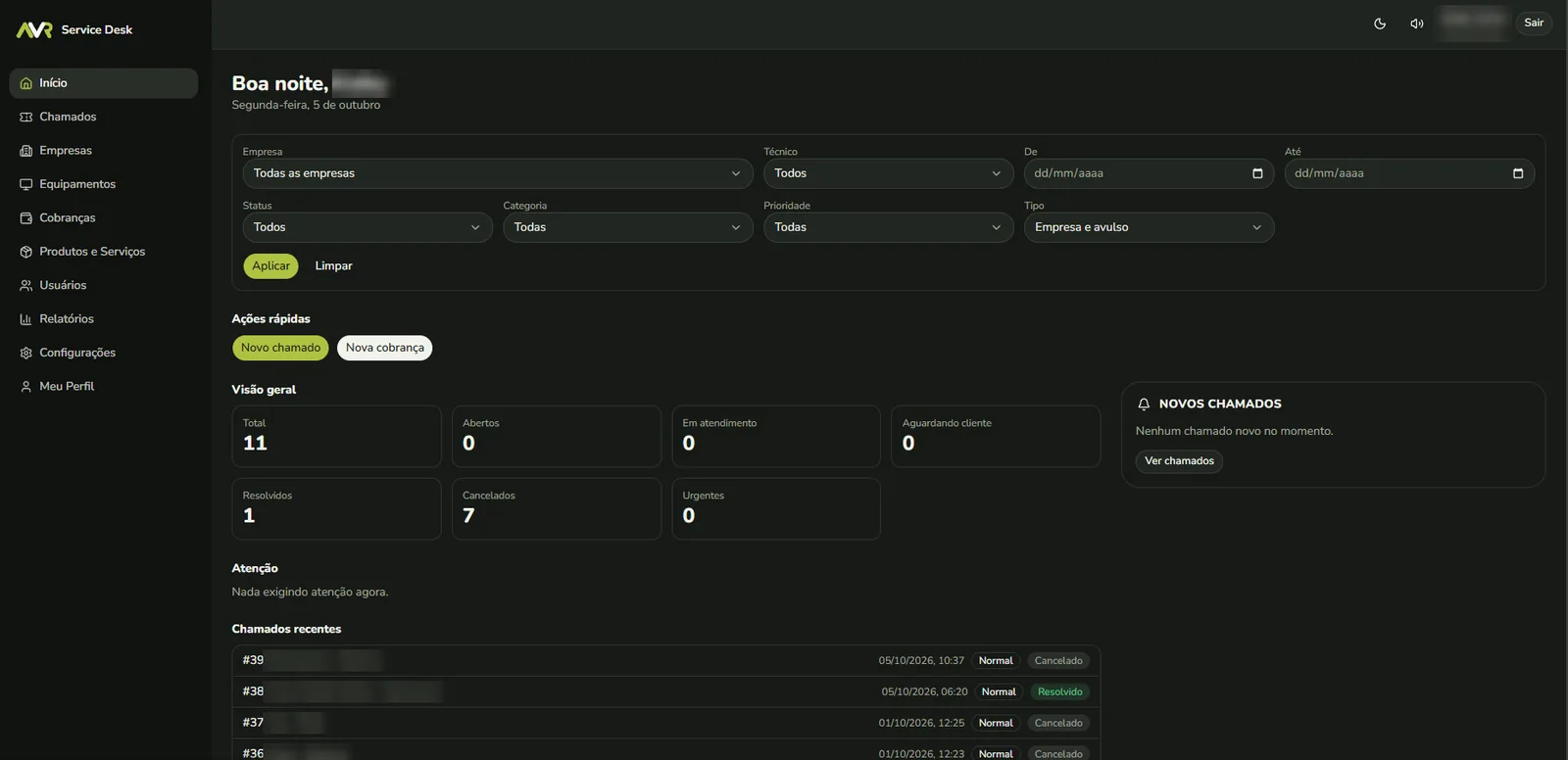Click the Urgentes card

coord(776,509)
